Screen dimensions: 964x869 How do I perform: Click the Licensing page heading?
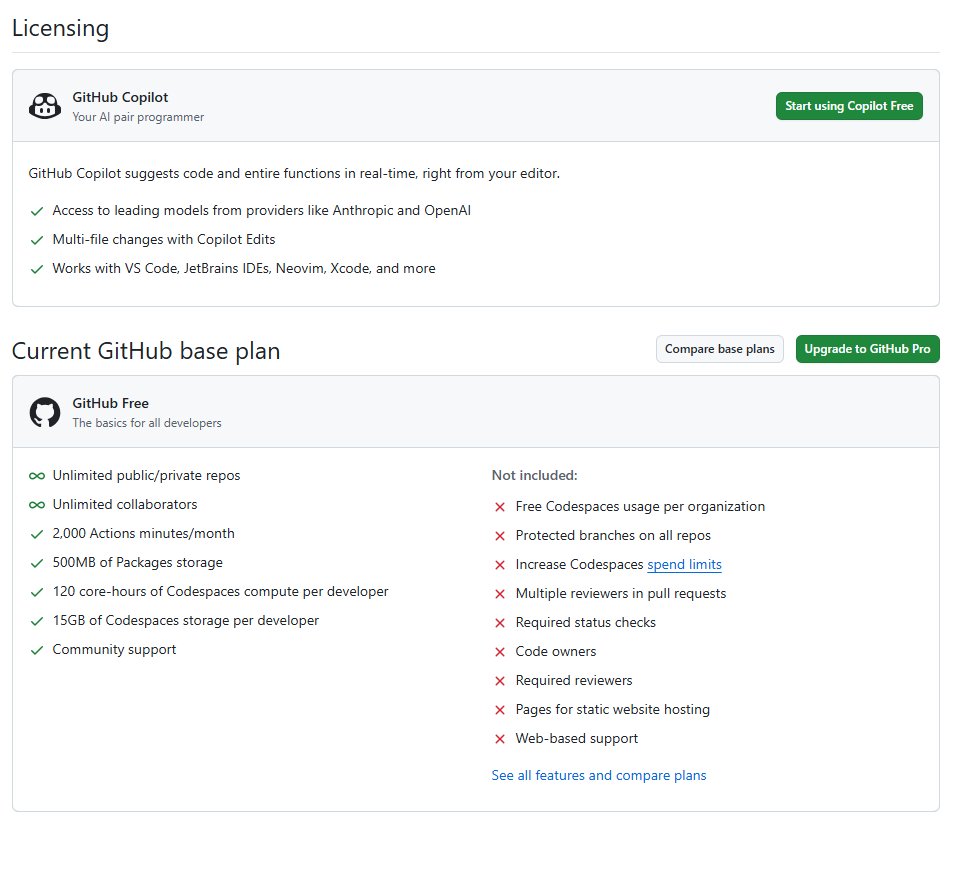(60, 28)
